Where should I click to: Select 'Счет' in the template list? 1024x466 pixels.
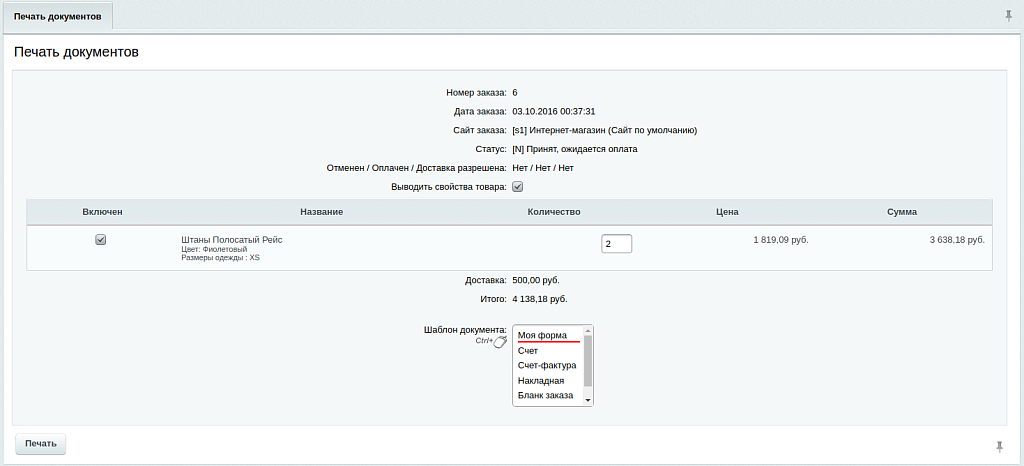(528, 351)
